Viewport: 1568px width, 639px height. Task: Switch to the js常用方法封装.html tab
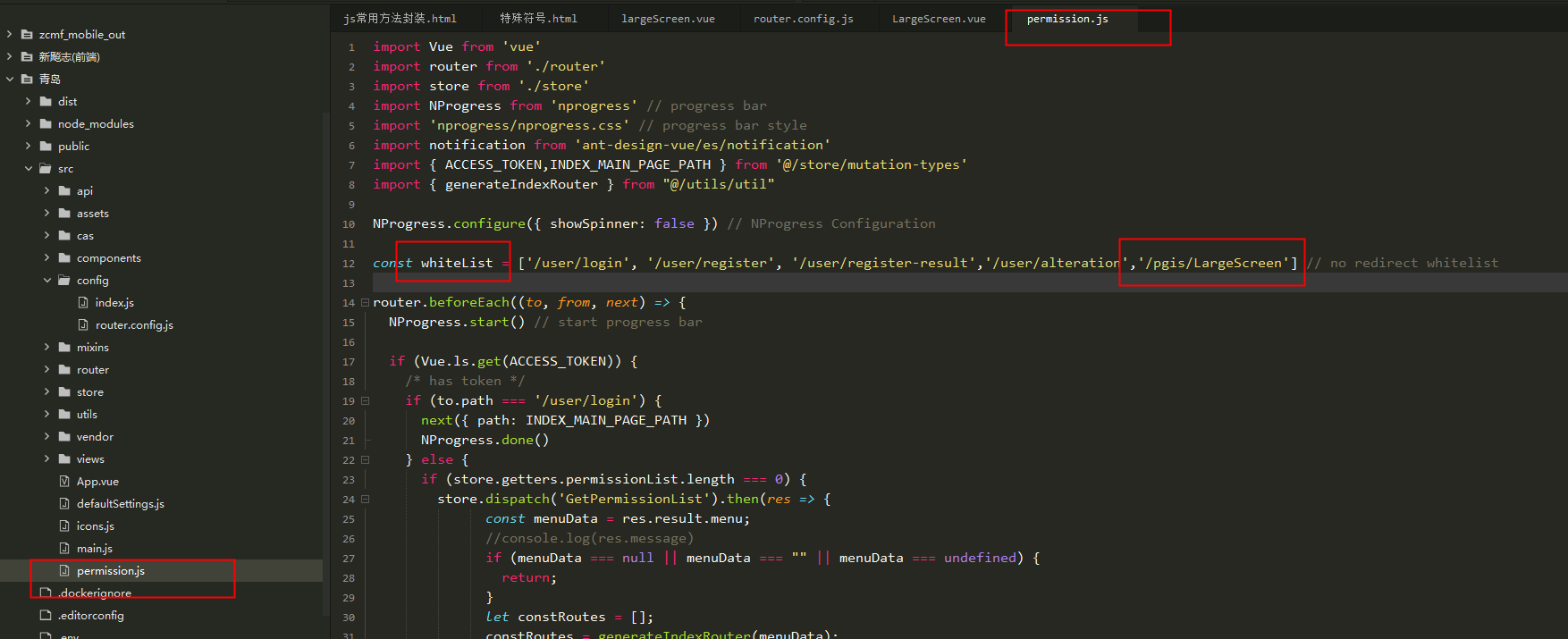pos(400,18)
